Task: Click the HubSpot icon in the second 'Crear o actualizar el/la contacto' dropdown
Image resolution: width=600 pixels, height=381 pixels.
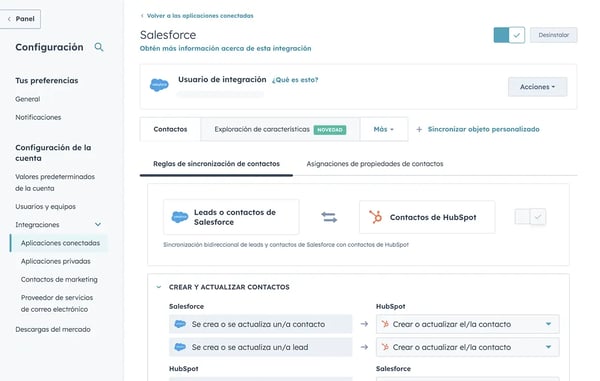Action: pos(385,347)
